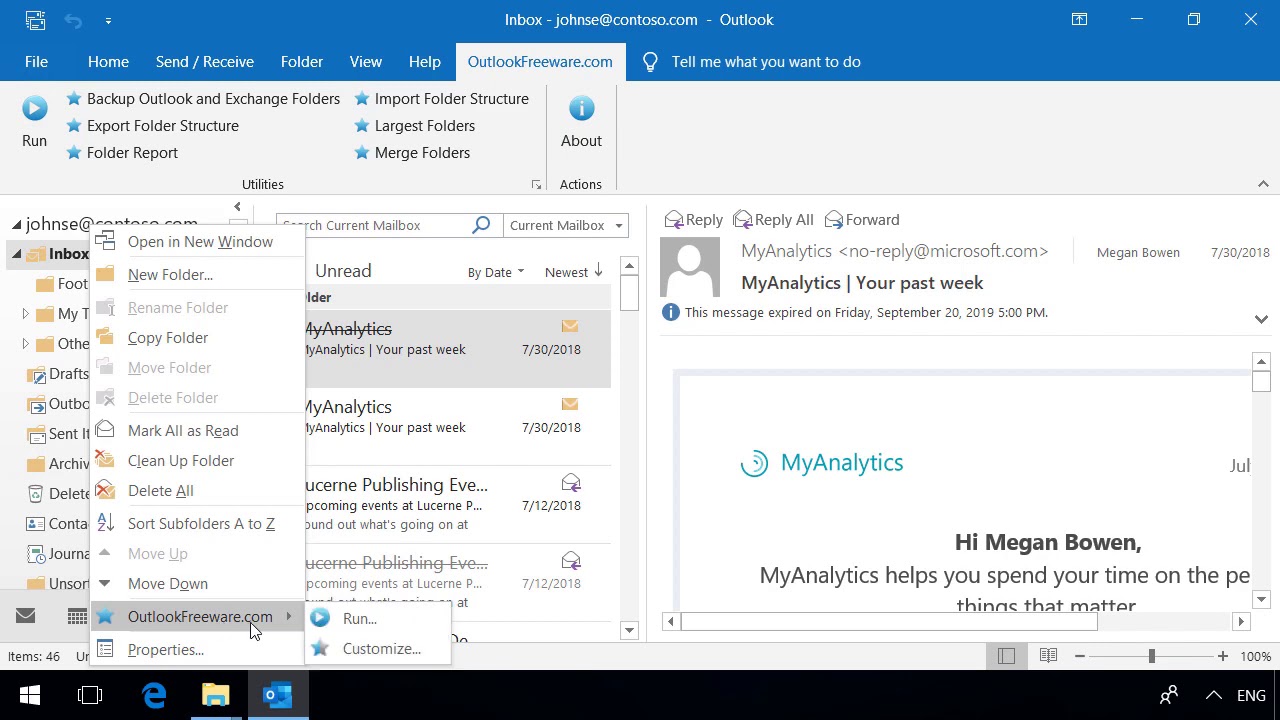Choose Open in New Window

pyautogui.click(x=200, y=242)
